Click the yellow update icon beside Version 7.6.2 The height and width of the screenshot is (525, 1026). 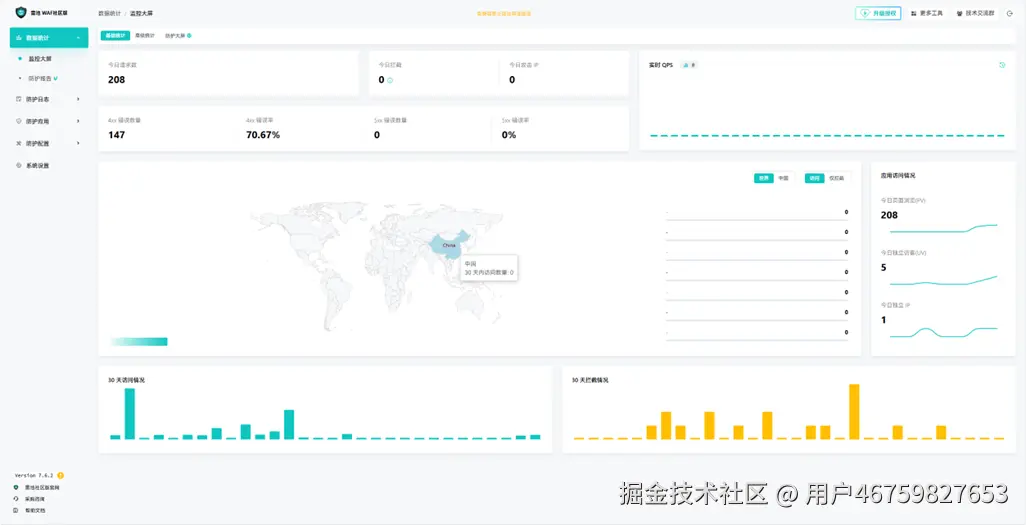click(x=60, y=475)
